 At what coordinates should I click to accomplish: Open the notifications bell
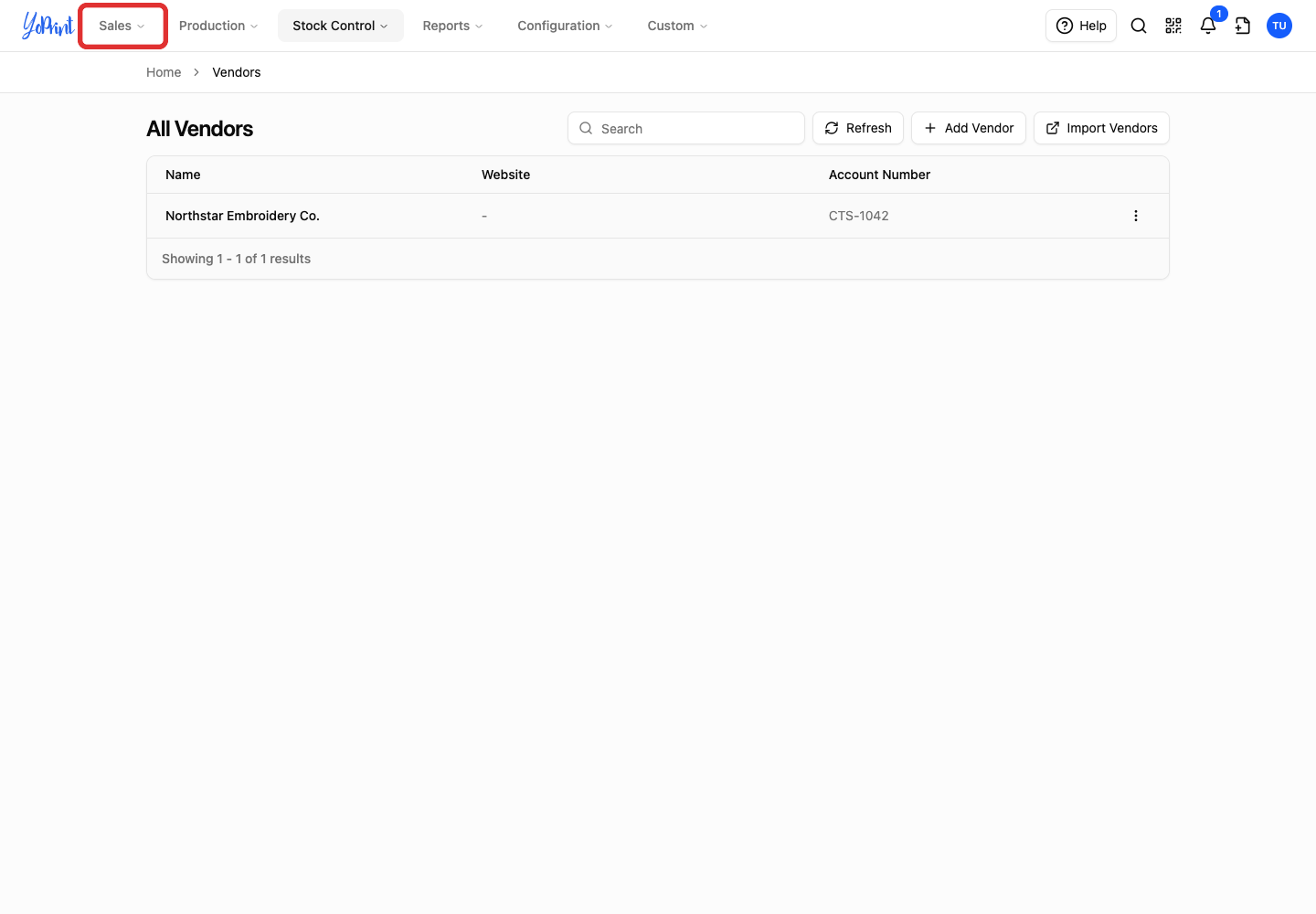point(1208,26)
